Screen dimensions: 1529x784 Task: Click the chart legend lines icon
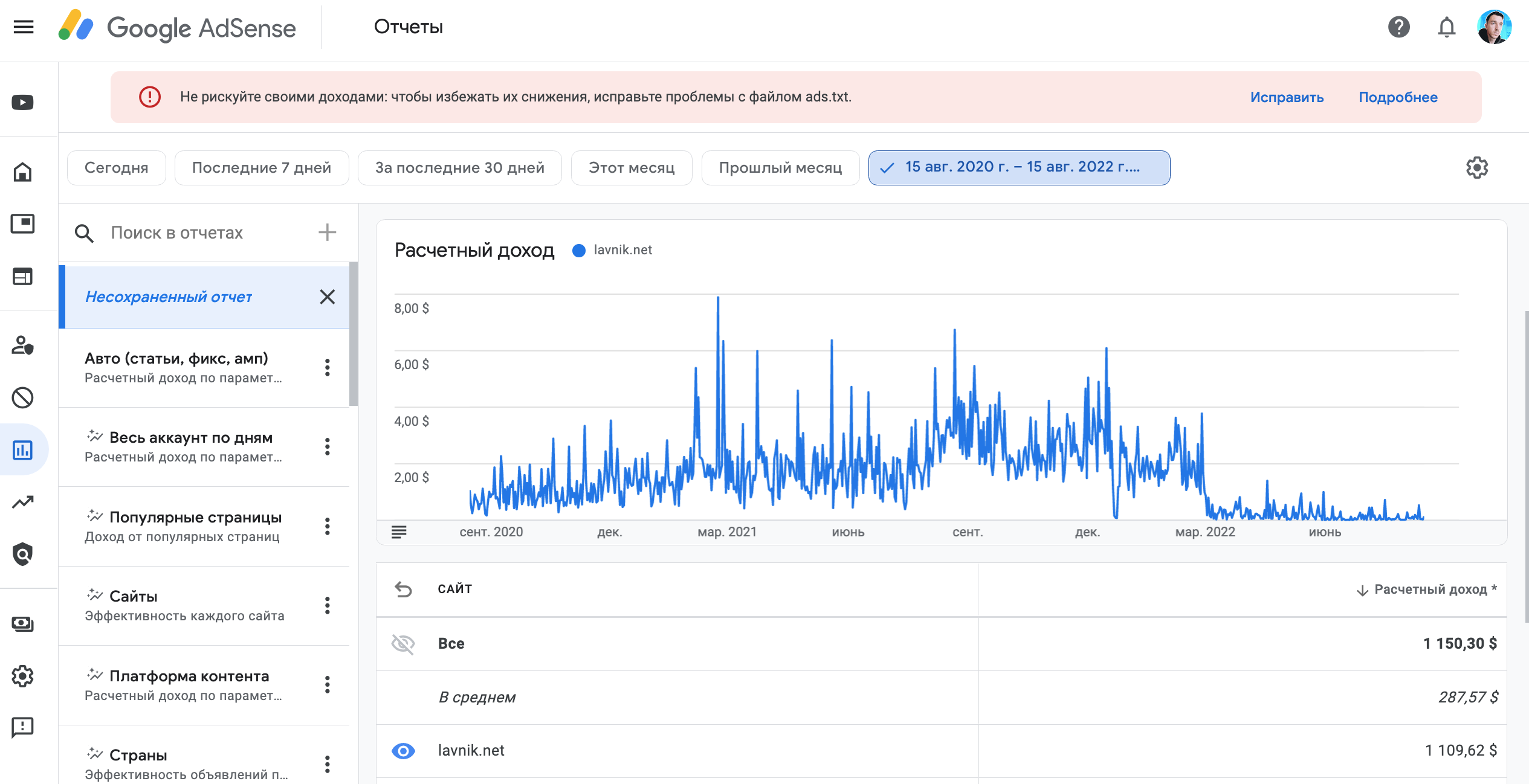399,532
